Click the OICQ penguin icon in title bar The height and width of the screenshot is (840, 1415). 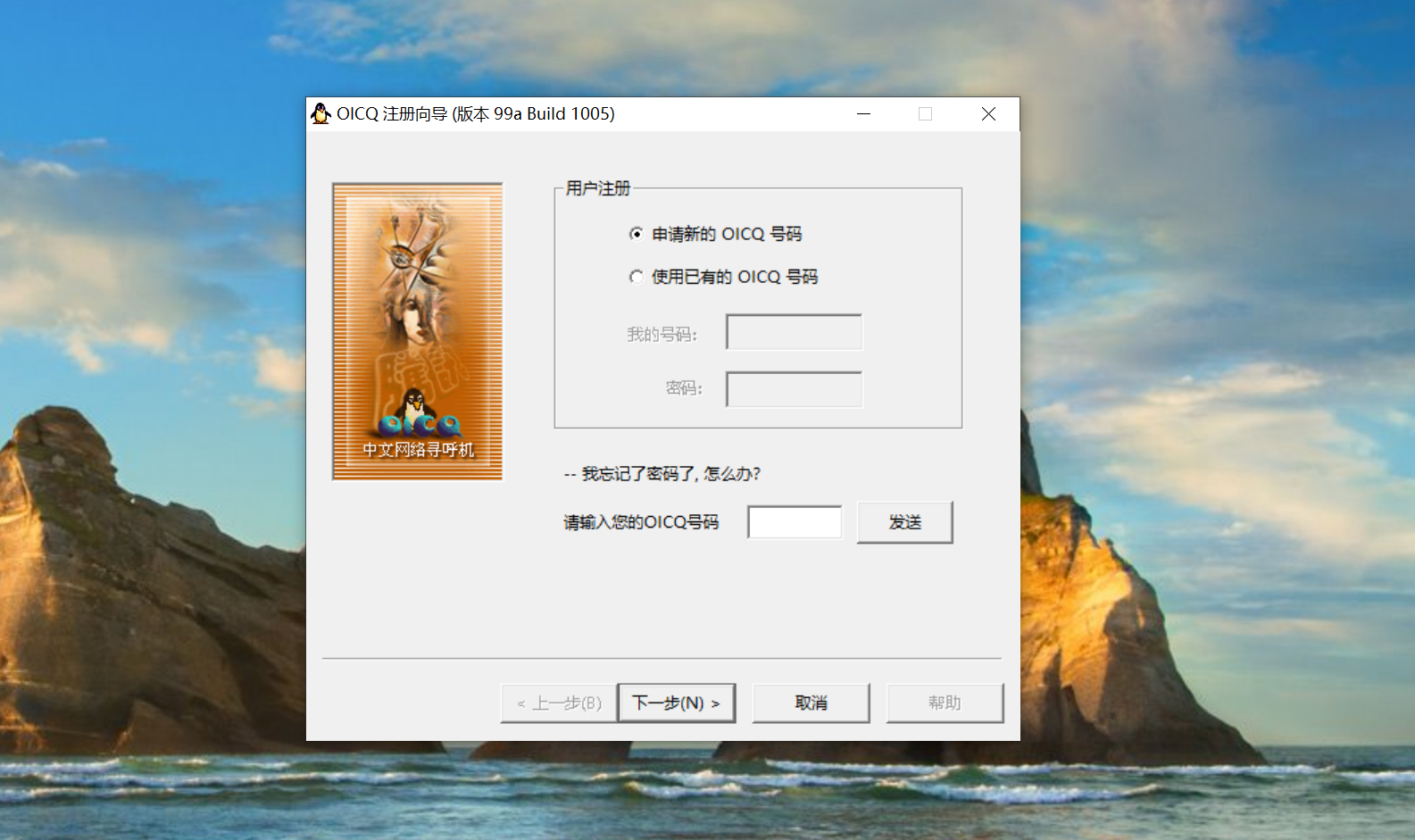coord(320,113)
